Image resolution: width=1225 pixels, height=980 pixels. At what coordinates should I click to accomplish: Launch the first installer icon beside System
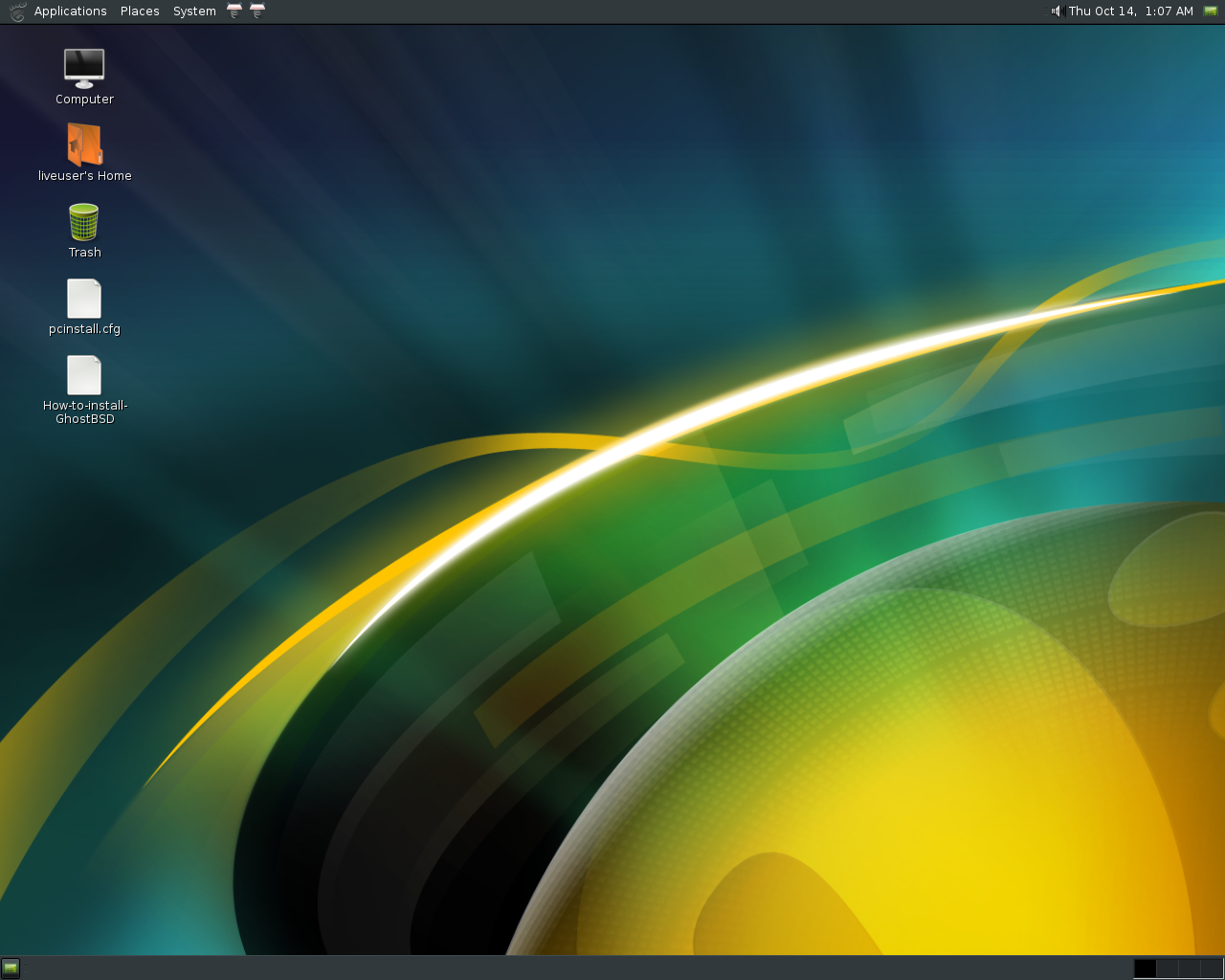tap(234, 11)
